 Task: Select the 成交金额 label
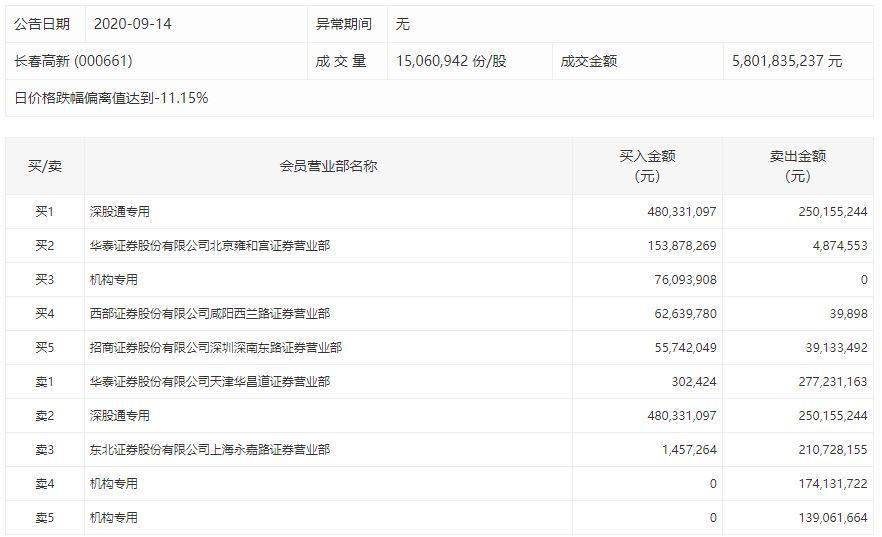[589, 61]
